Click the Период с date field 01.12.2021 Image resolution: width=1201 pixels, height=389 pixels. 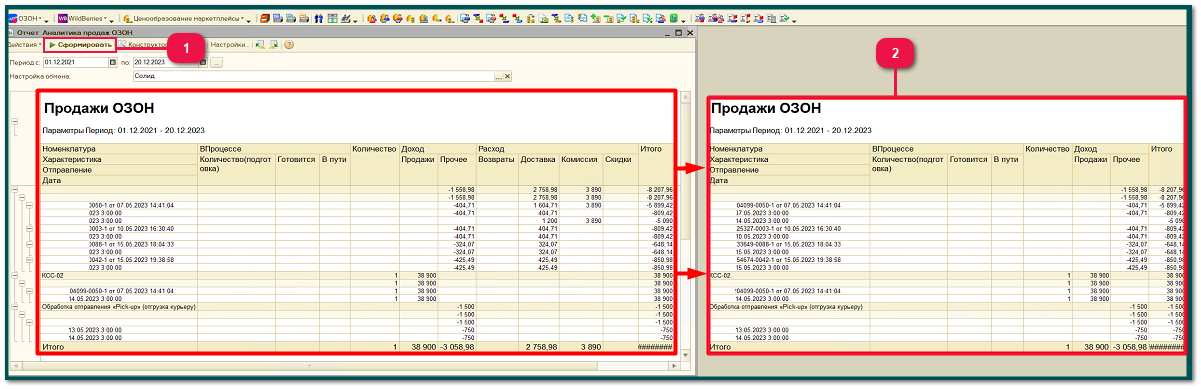(76, 62)
